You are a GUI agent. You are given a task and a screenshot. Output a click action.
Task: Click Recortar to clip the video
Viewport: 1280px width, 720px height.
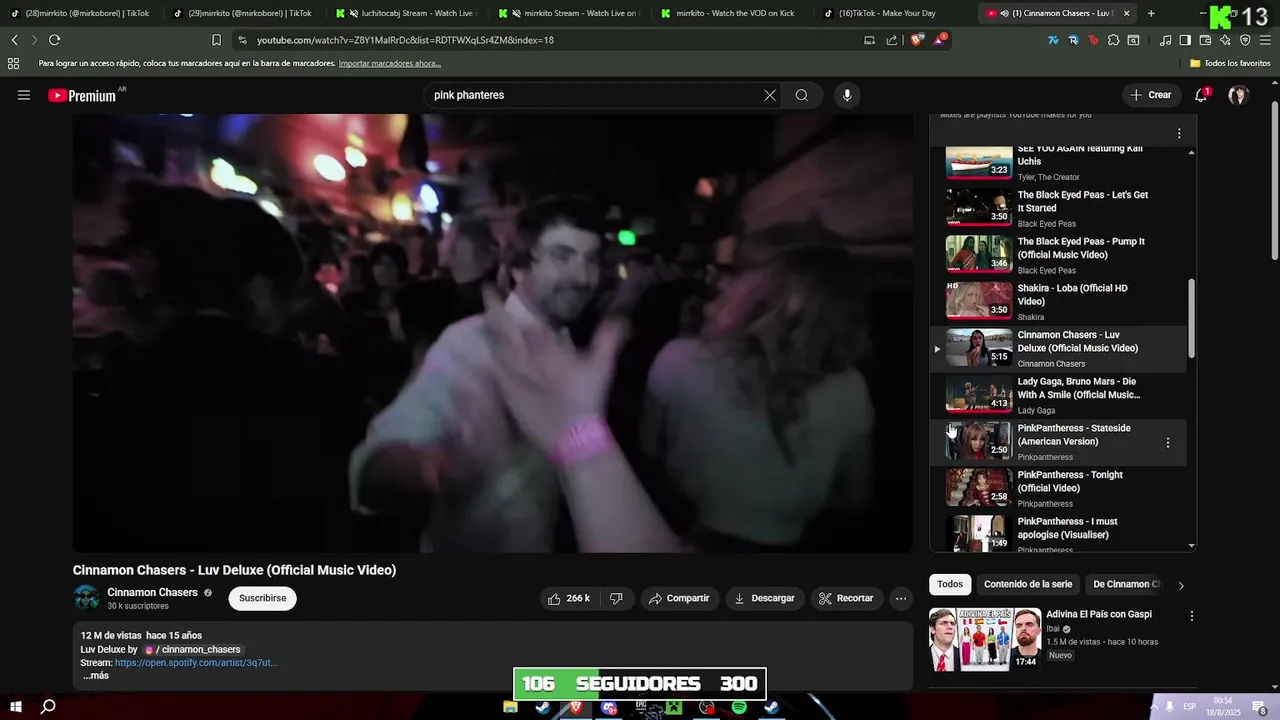click(846, 598)
